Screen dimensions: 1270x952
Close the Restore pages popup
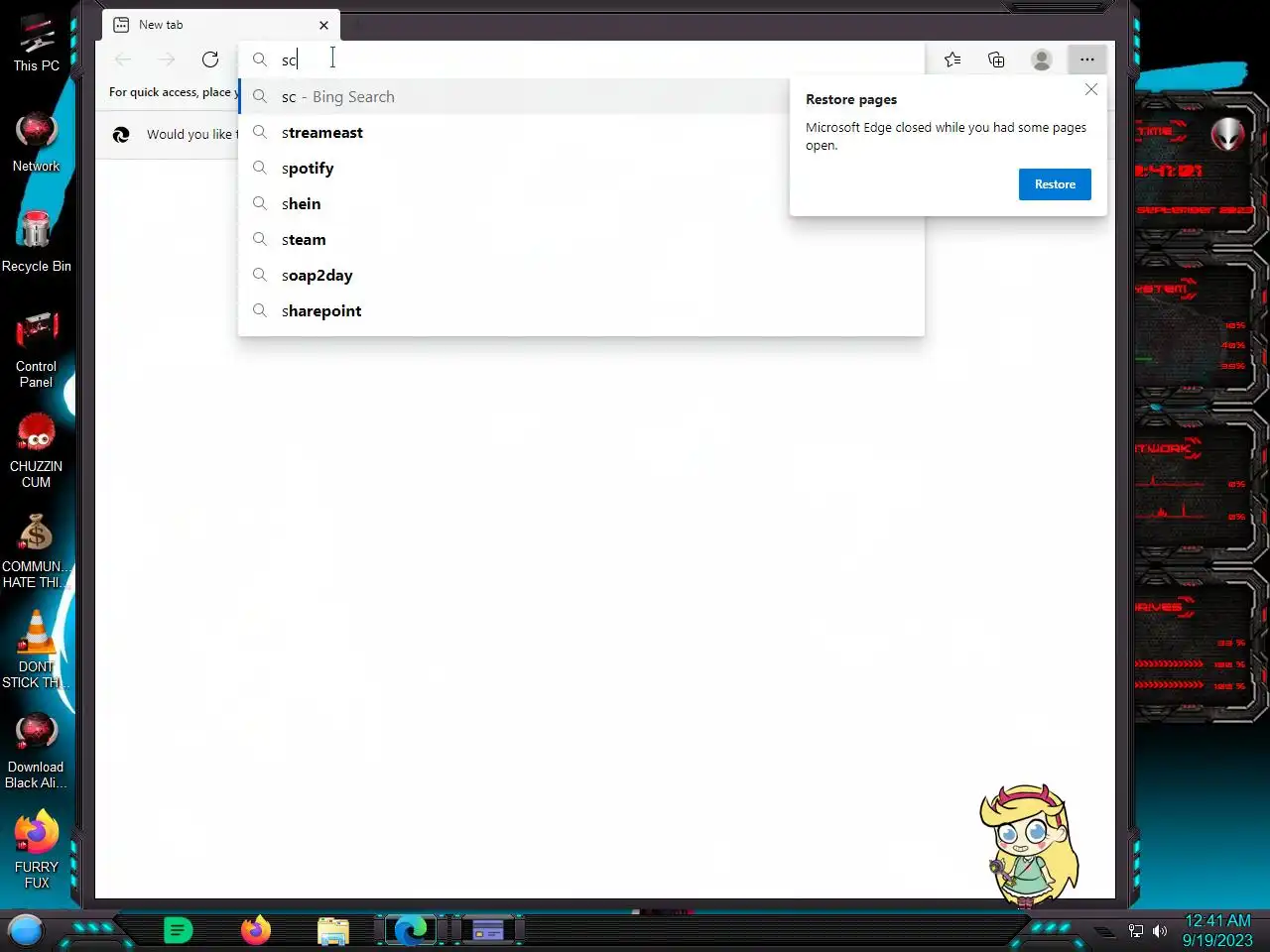pyautogui.click(x=1091, y=89)
